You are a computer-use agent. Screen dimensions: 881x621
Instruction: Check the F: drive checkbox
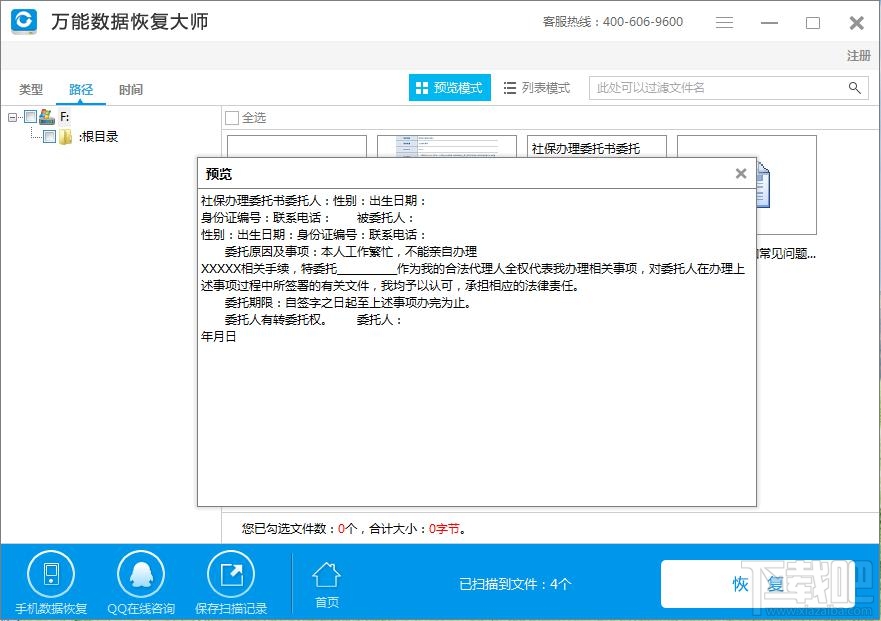30,117
